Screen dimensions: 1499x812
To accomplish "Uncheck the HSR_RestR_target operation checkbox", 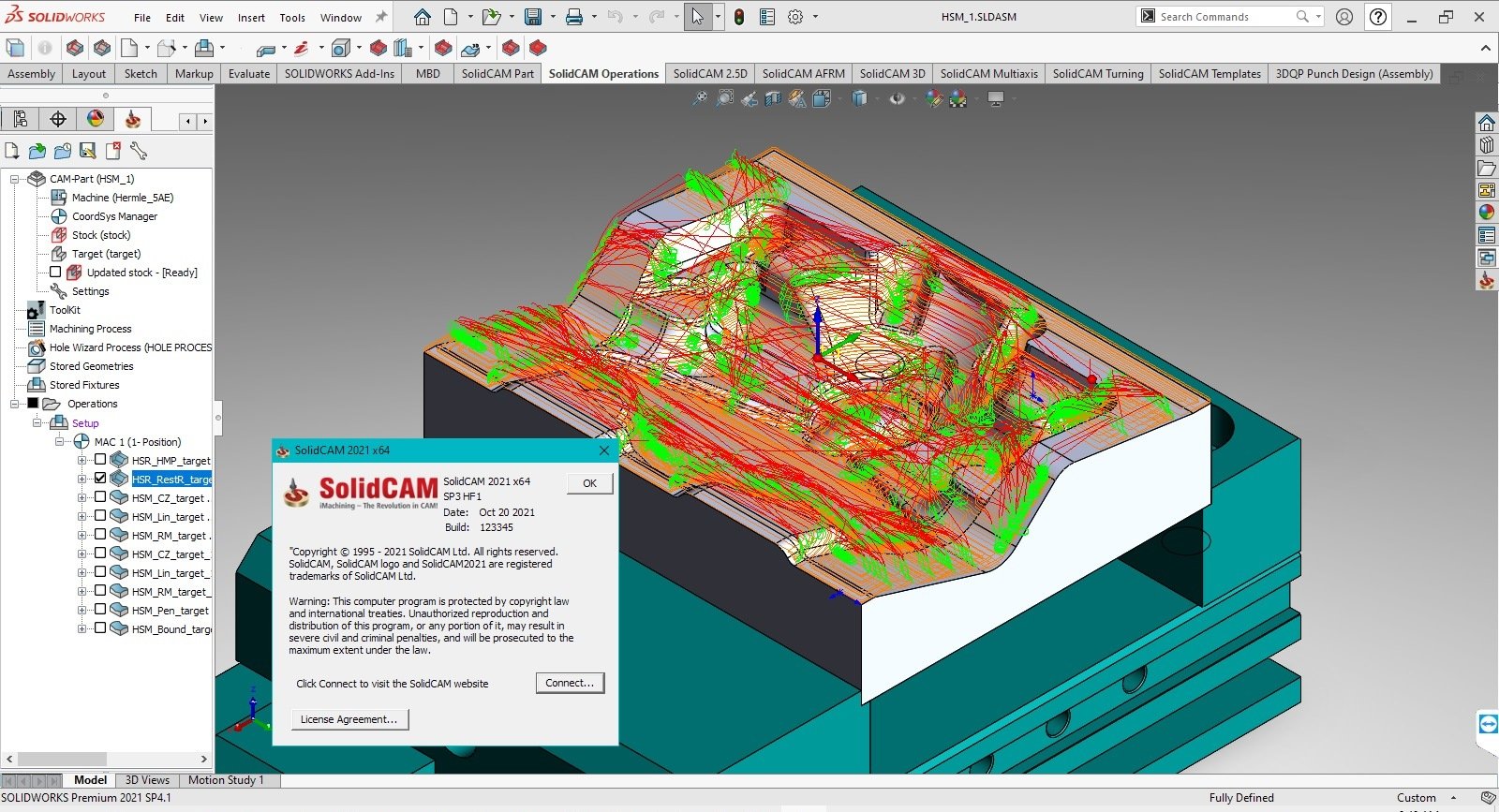I will pyautogui.click(x=100, y=479).
